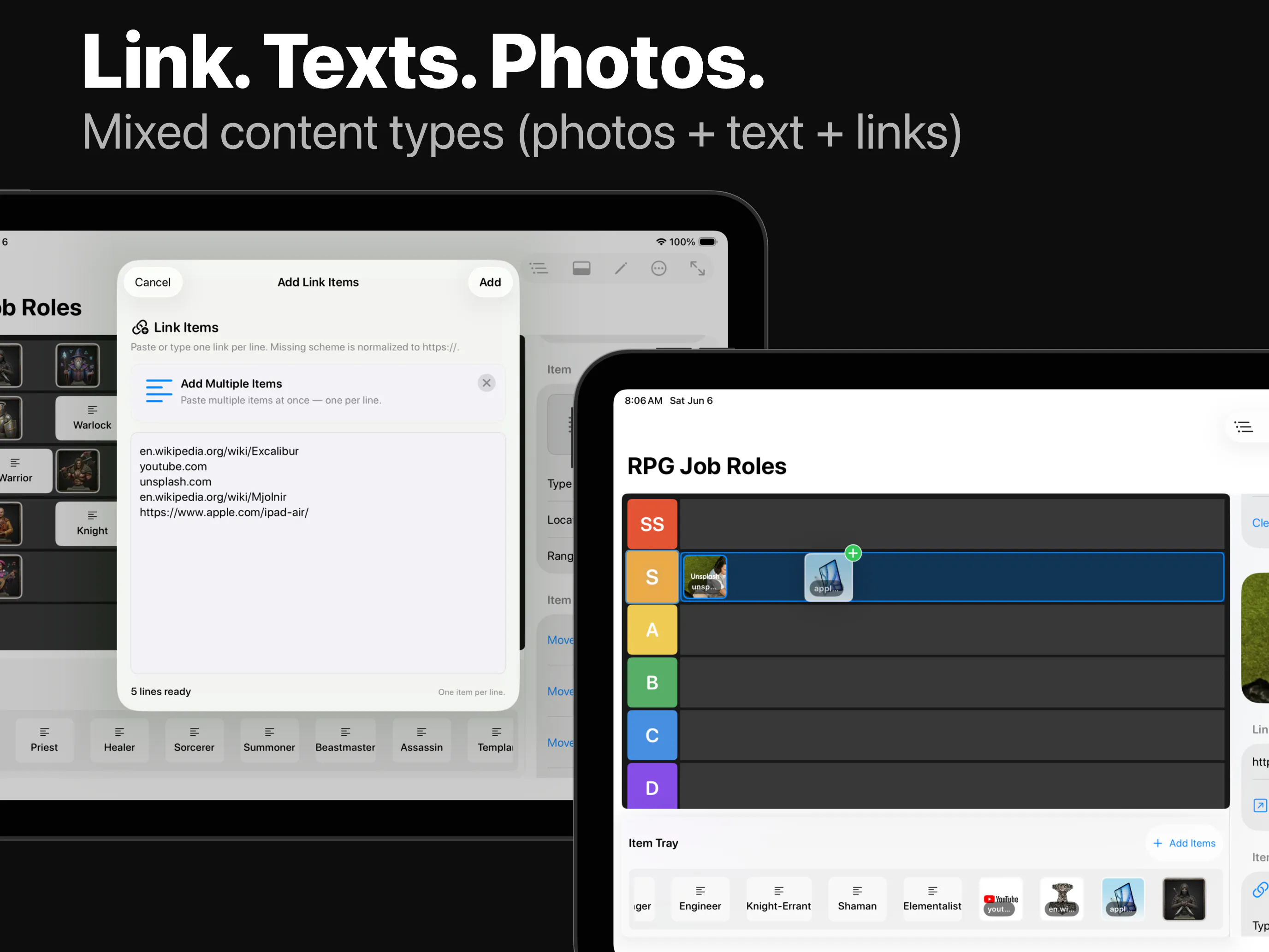
Task: Click the 8:06 AM clock text
Action: pyautogui.click(x=643, y=400)
